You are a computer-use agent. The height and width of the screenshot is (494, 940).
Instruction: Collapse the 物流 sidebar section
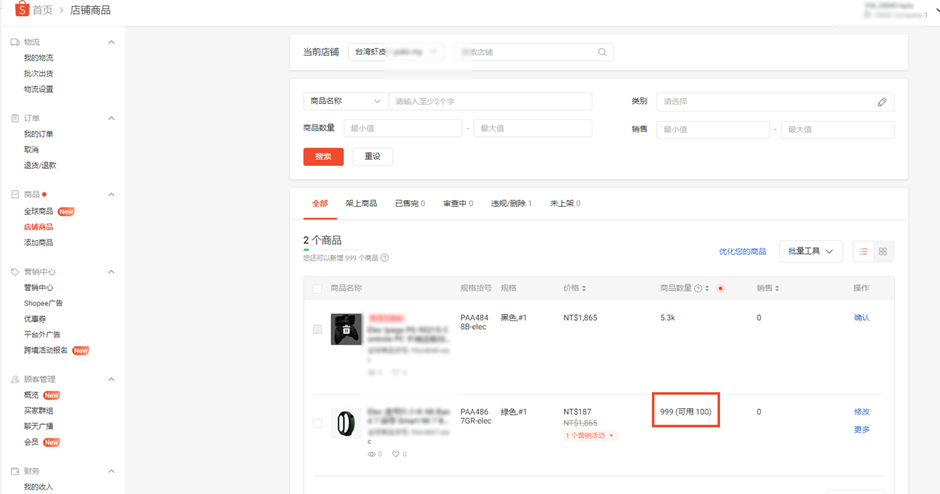coord(111,42)
